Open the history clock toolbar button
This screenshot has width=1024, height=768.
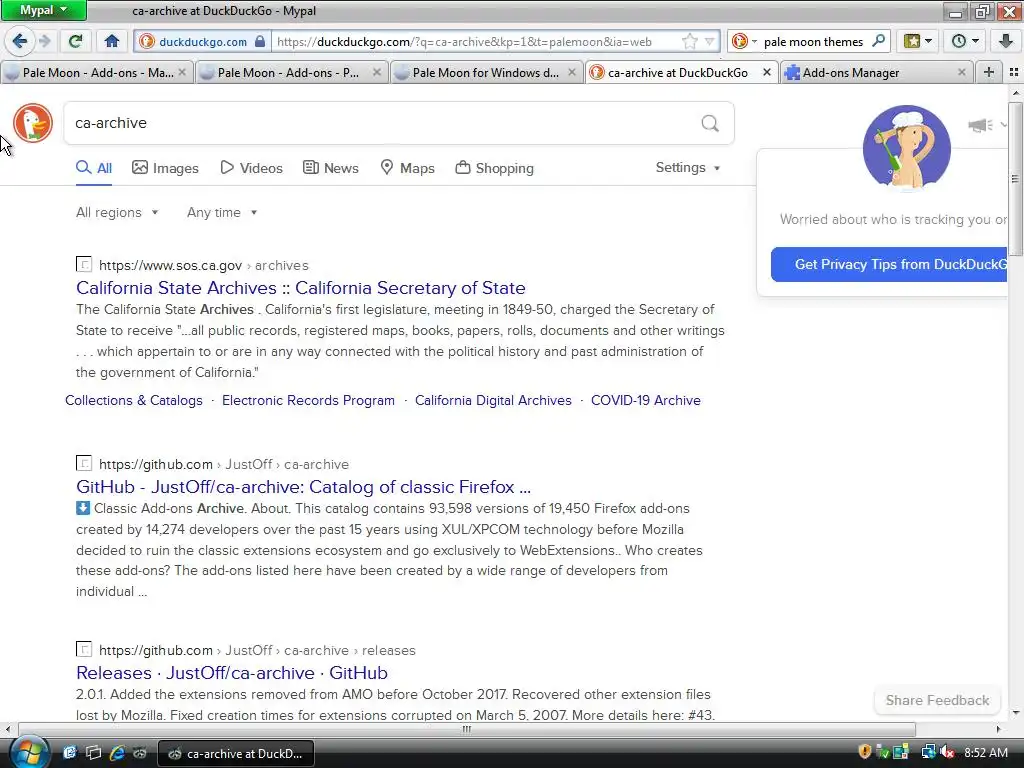click(965, 41)
